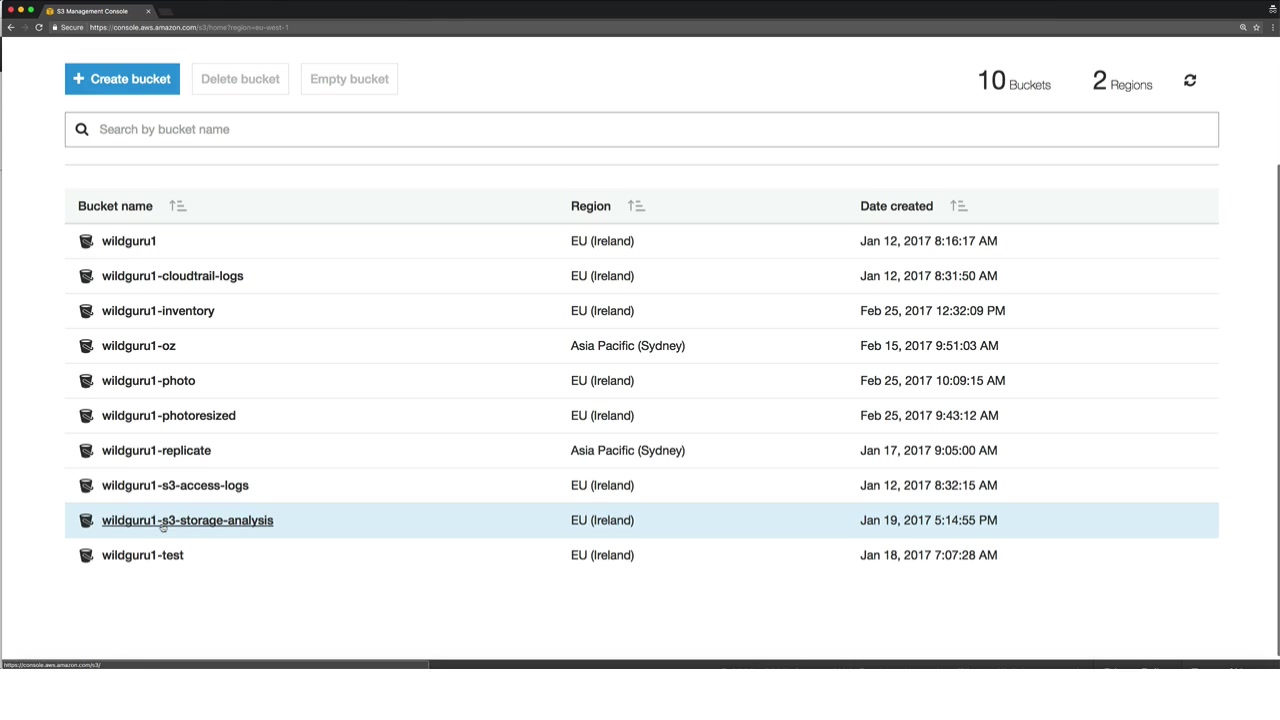1280x720 pixels.
Task: Click the browser address bar URL
Action: coord(189,27)
